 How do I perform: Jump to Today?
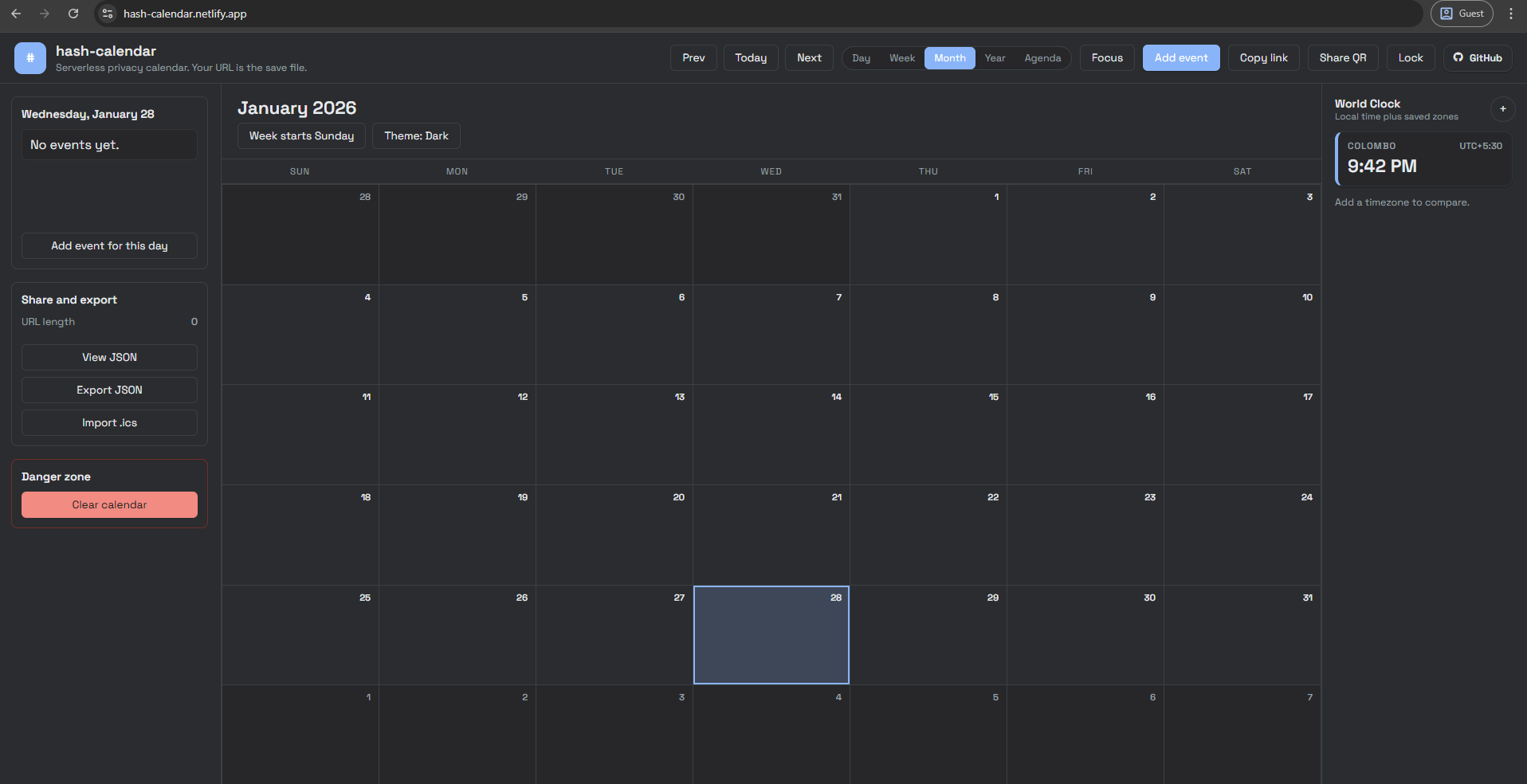tap(751, 58)
